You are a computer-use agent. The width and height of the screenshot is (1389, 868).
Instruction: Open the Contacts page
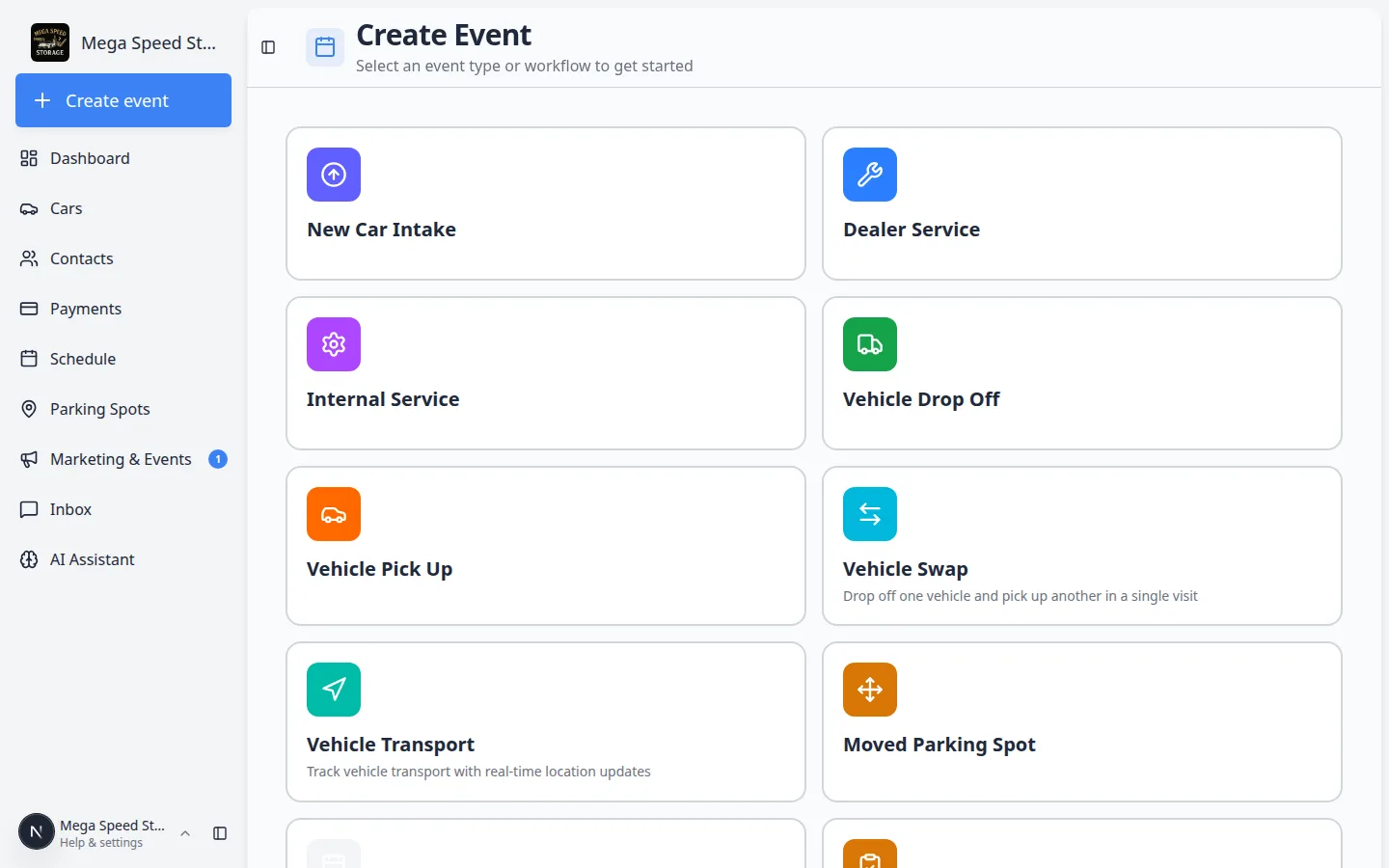pyautogui.click(x=123, y=258)
